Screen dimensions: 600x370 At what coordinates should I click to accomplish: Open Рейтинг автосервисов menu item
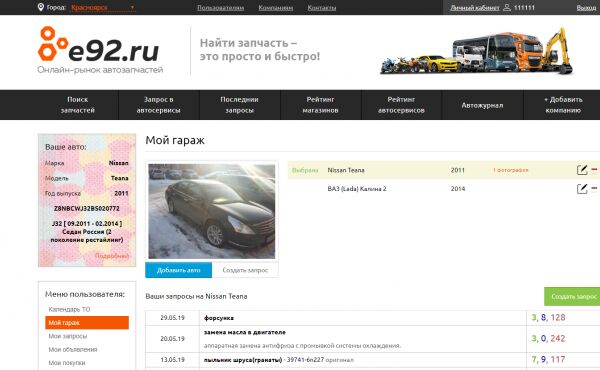(401, 105)
